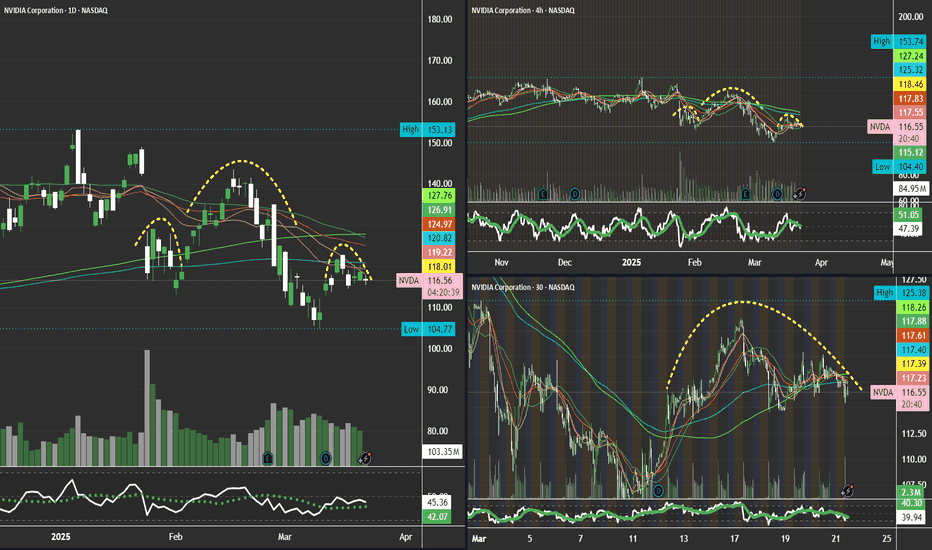Click lightning news icon on daily chart
The height and width of the screenshot is (550, 932).
[x=364, y=458]
